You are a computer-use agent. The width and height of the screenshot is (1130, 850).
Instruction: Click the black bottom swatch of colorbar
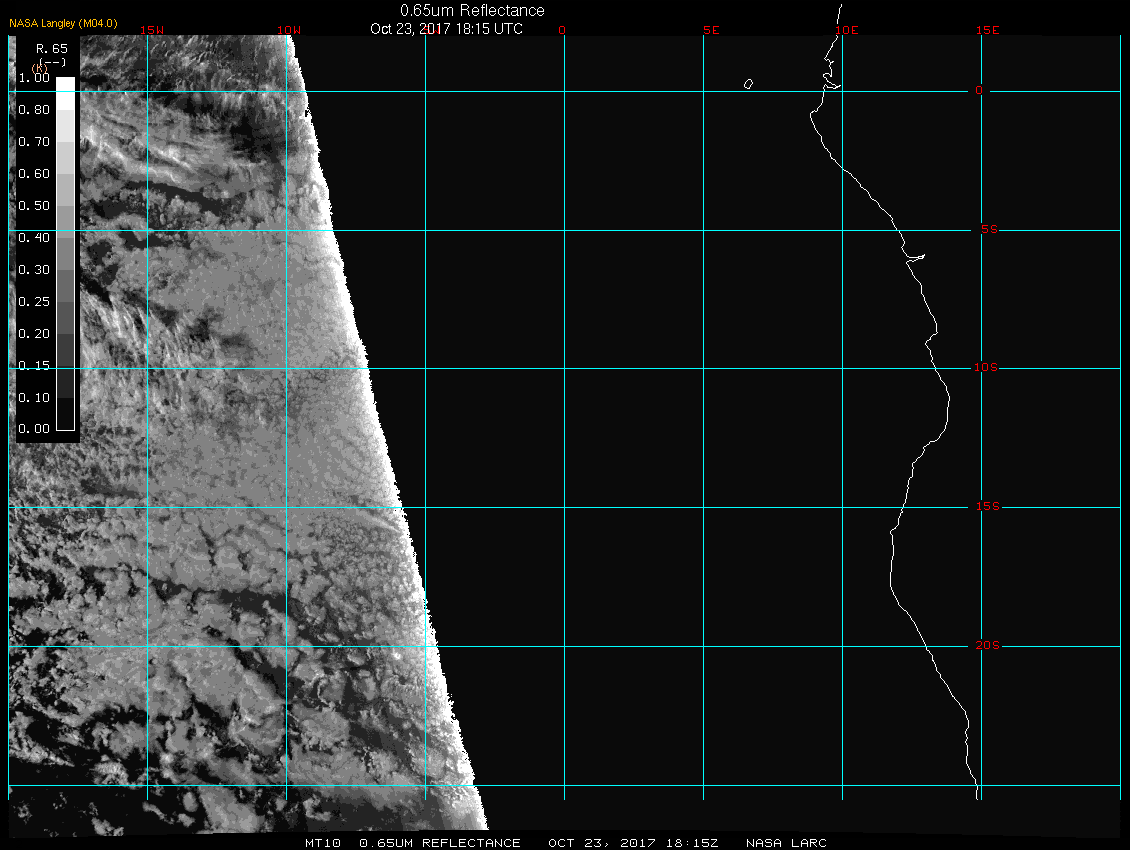point(66,414)
